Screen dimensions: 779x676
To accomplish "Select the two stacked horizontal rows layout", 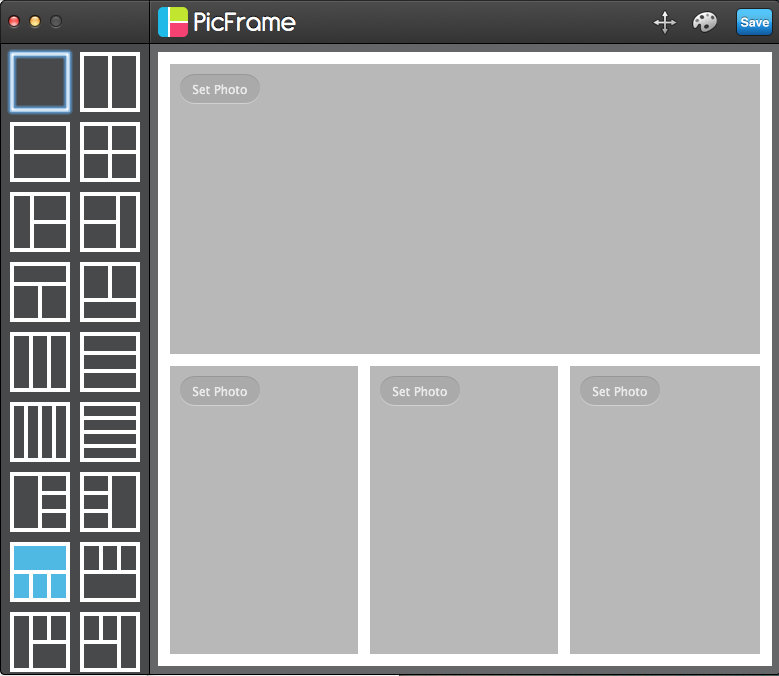I will [40, 152].
